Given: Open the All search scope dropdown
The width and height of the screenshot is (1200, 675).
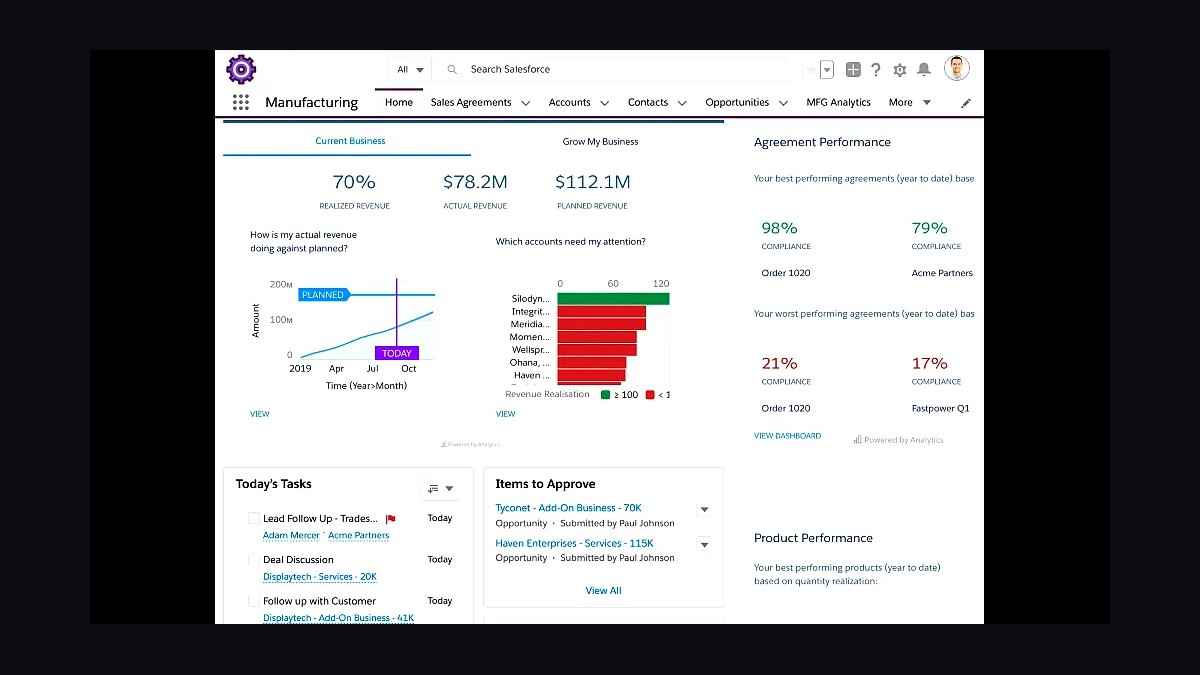Looking at the screenshot, I should [410, 69].
